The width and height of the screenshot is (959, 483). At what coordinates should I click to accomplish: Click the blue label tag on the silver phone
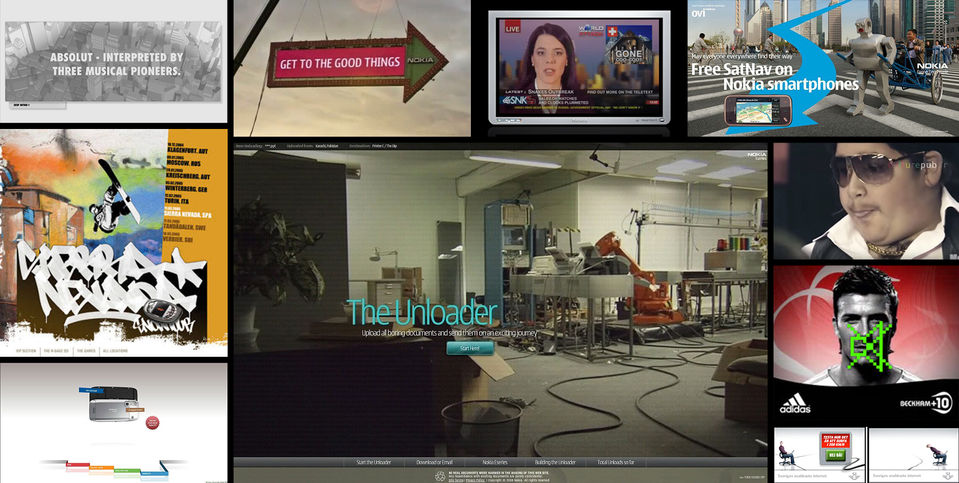(x=91, y=389)
